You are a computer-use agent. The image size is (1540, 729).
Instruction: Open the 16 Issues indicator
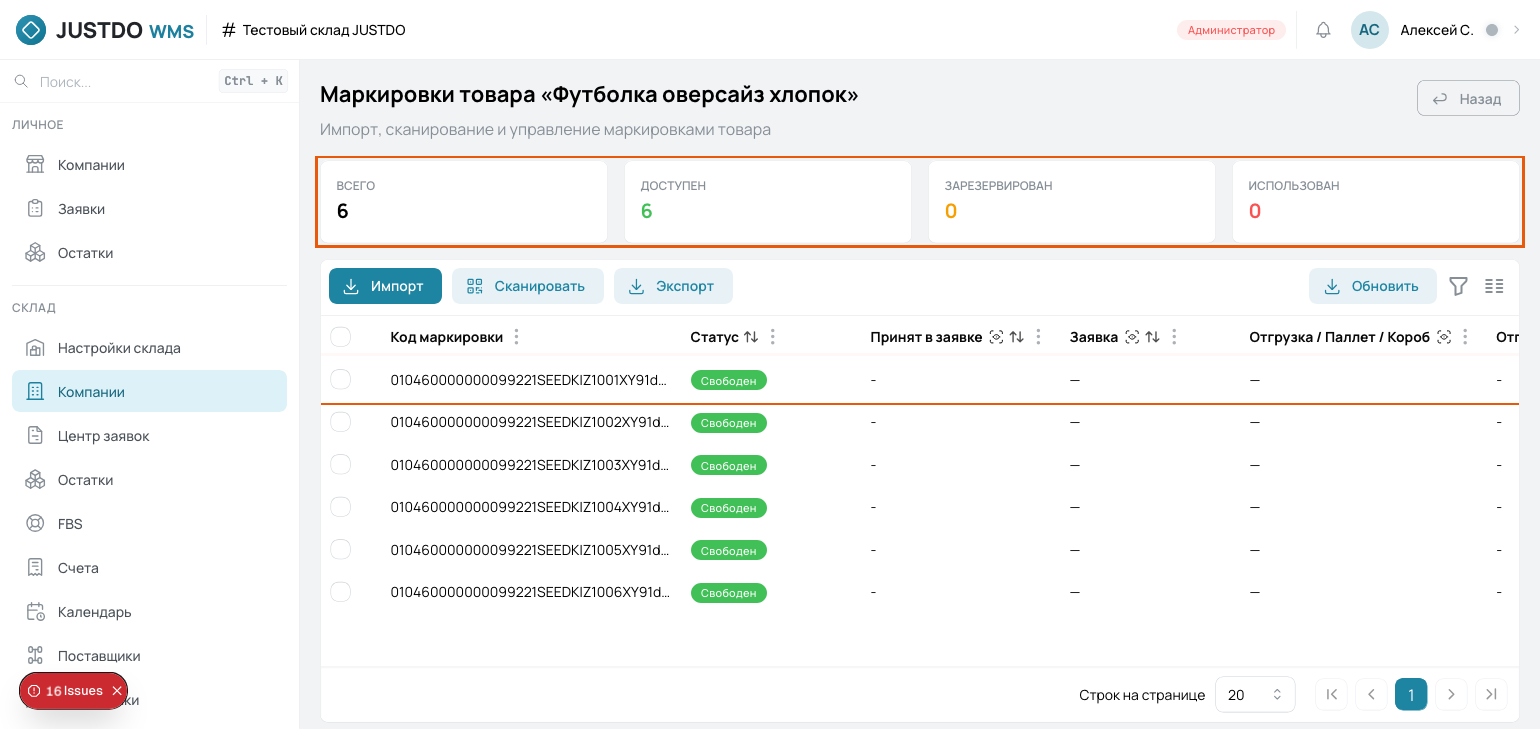pos(66,691)
